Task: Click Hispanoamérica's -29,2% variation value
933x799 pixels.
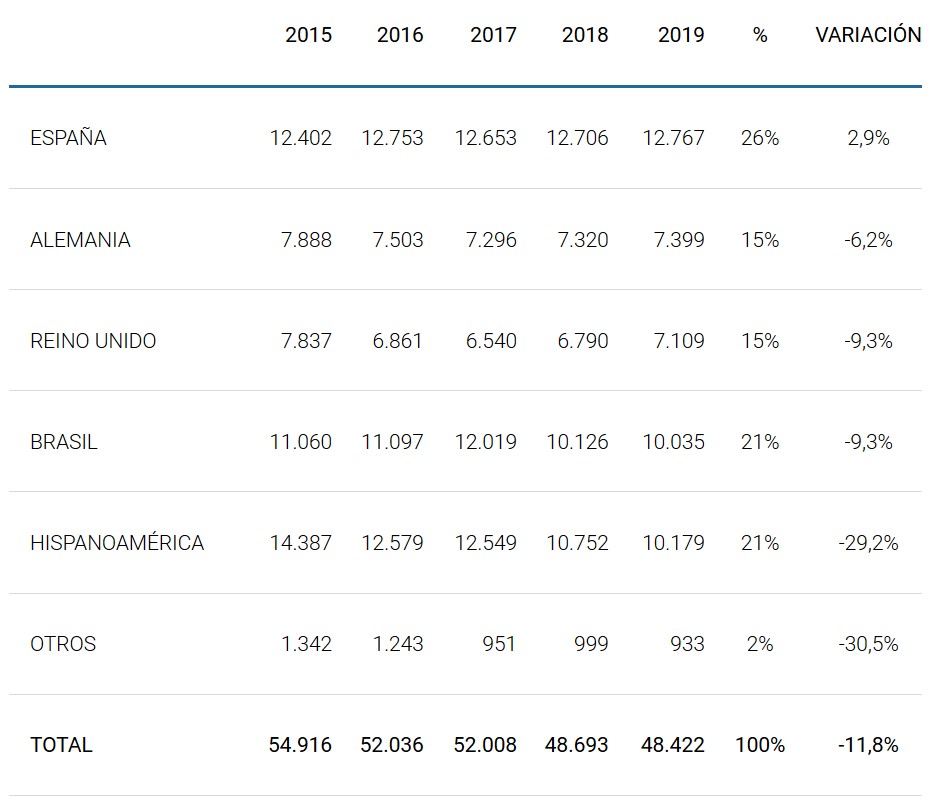Action: click(x=868, y=543)
